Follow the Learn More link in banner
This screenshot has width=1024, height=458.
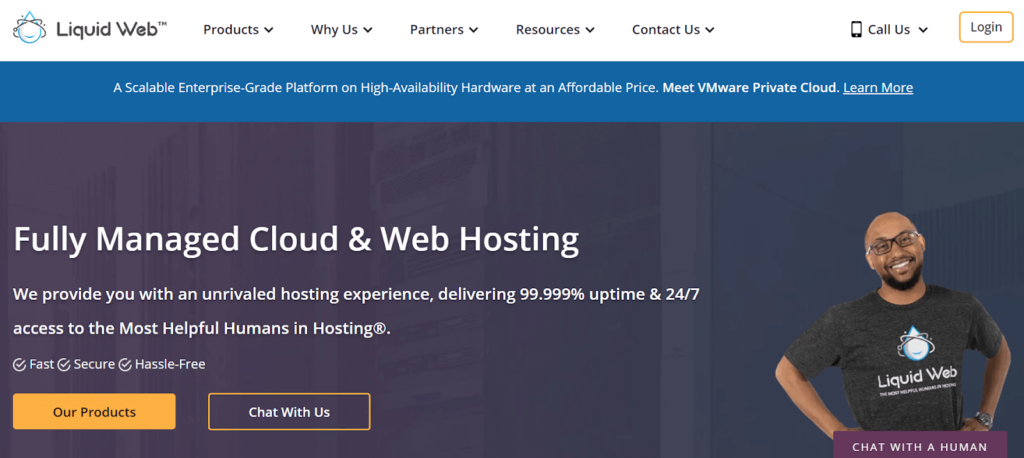point(878,88)
